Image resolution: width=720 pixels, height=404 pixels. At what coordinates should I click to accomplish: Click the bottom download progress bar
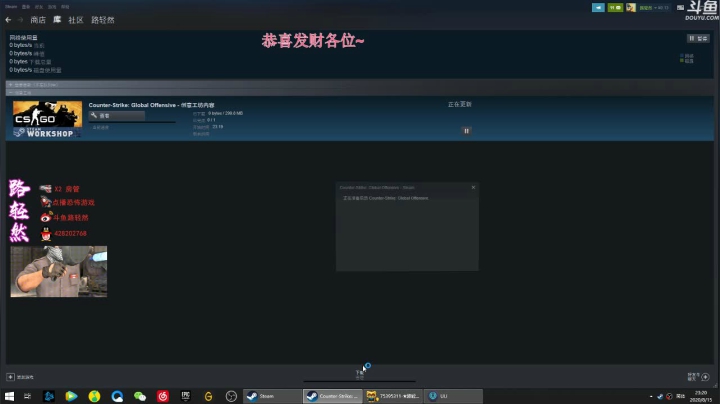tap(360, 381)
